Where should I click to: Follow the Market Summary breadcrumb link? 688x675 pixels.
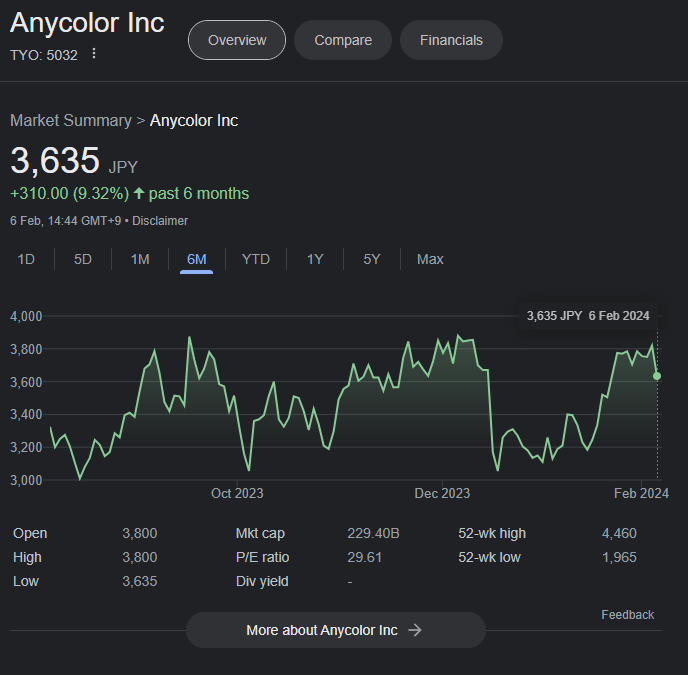71,120
